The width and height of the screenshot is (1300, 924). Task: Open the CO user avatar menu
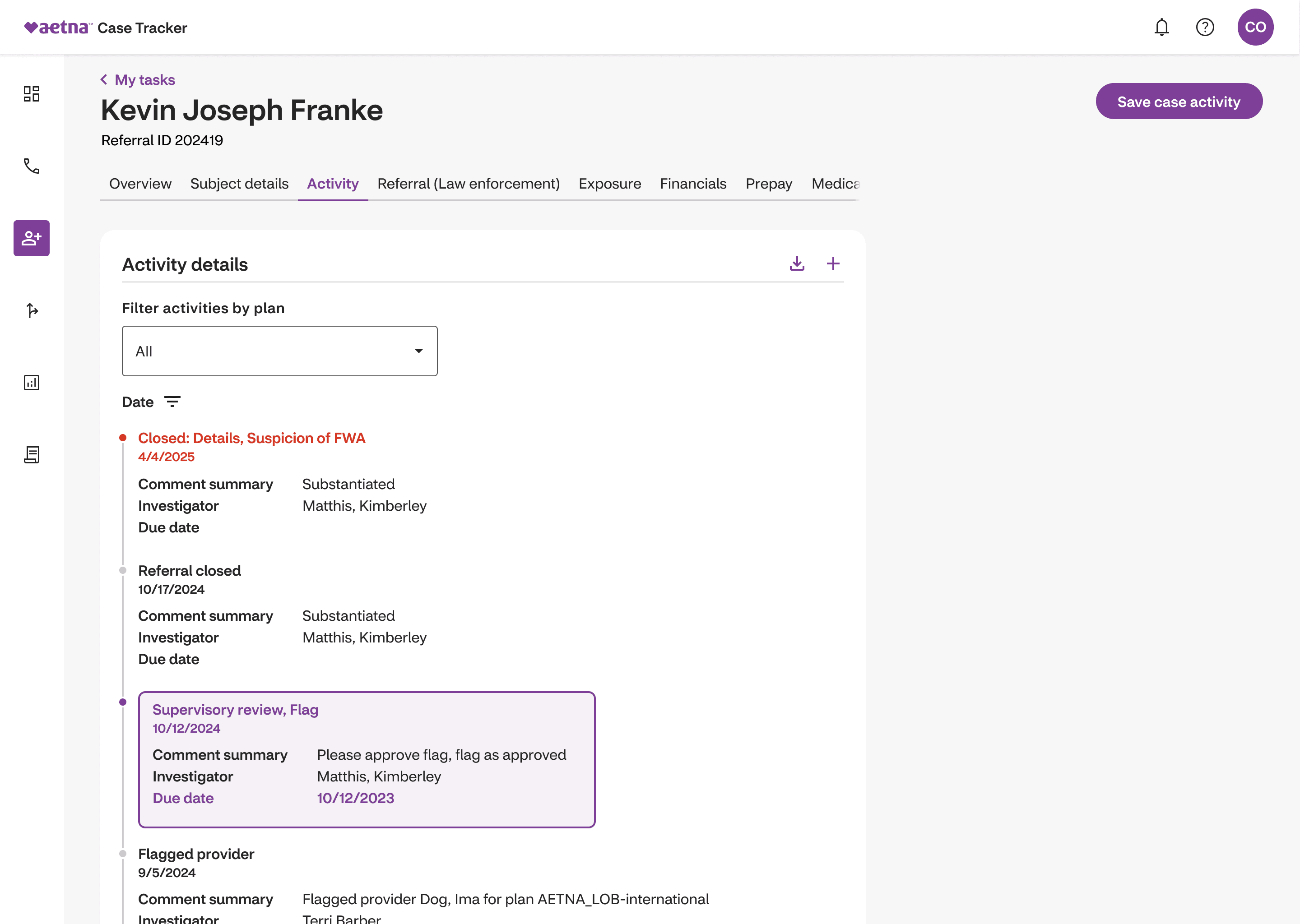click(1255, 28)
